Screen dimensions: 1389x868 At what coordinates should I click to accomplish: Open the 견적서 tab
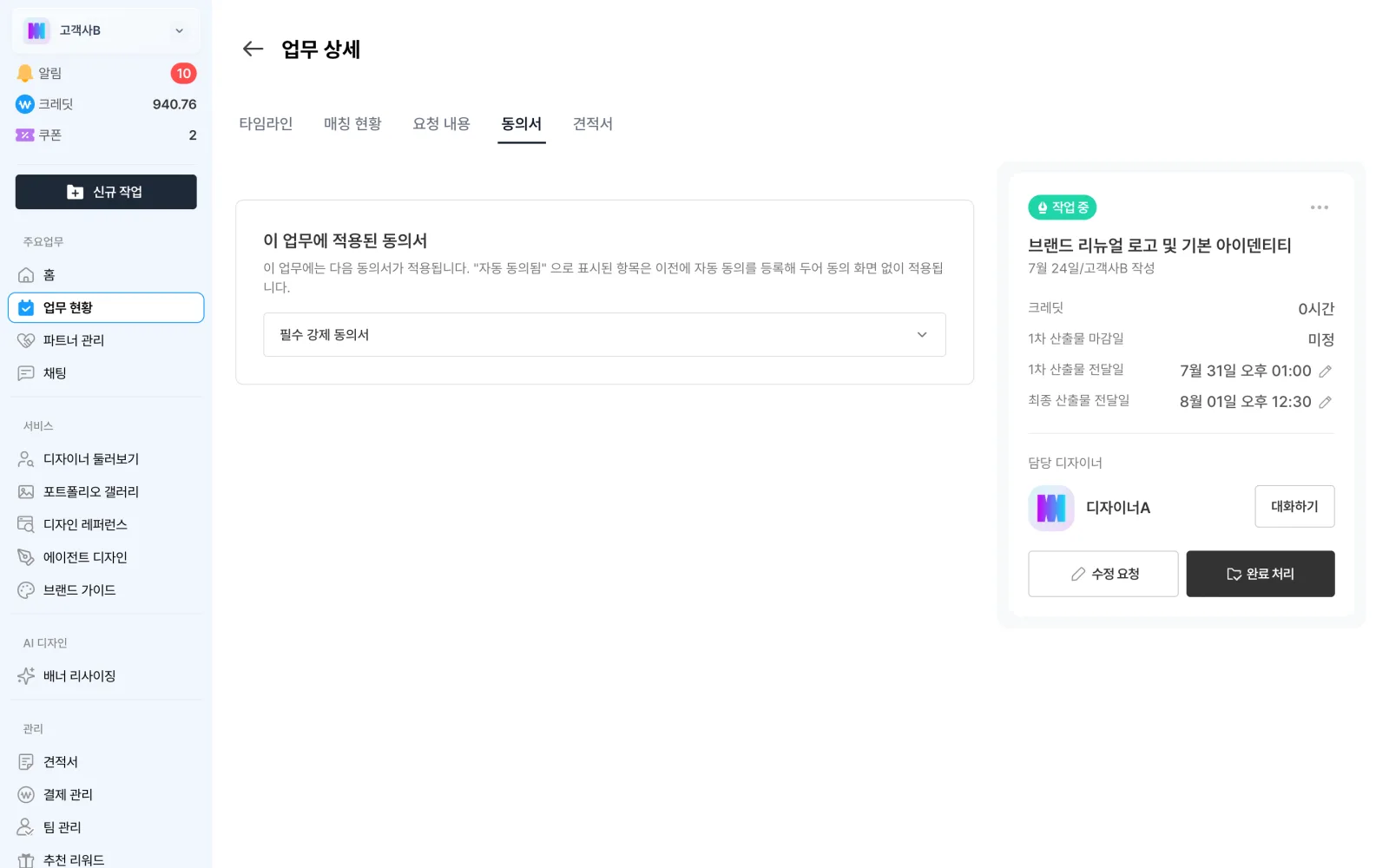click(593, 124)
